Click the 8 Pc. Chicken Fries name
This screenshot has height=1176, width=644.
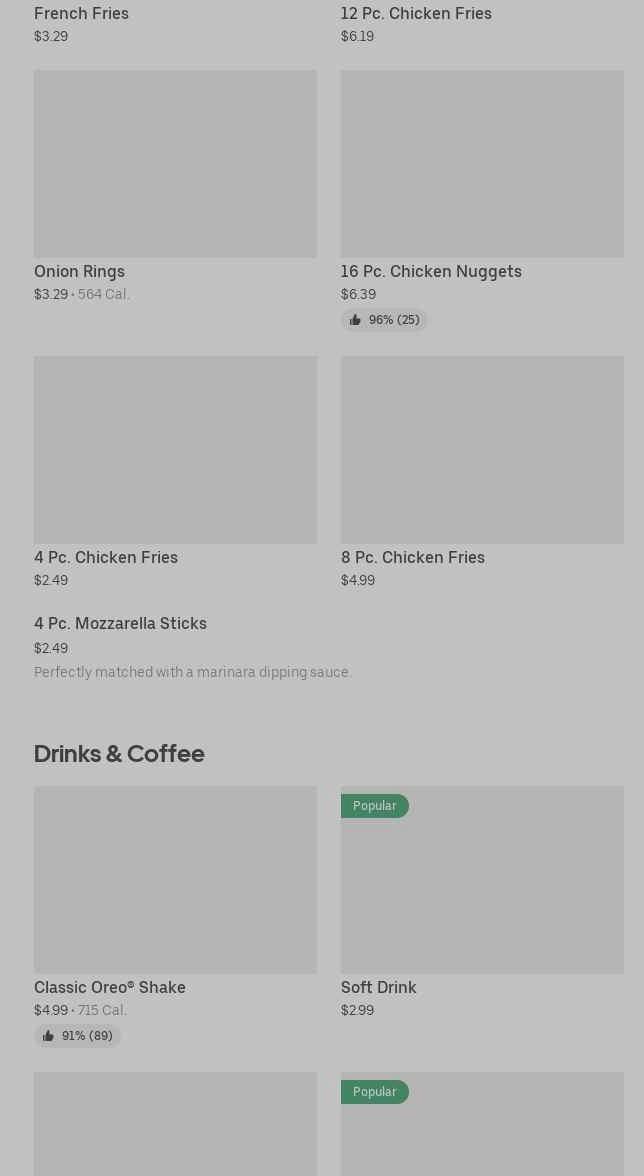click(412, 557)
